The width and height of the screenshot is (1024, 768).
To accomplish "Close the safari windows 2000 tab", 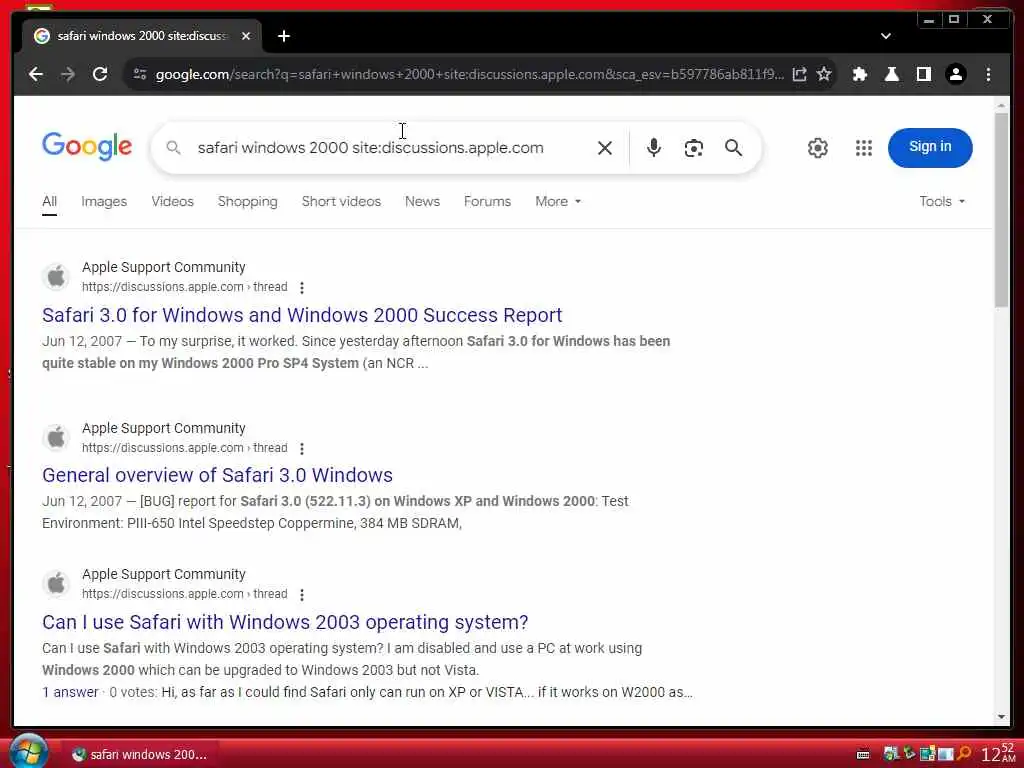I will 246,37.
